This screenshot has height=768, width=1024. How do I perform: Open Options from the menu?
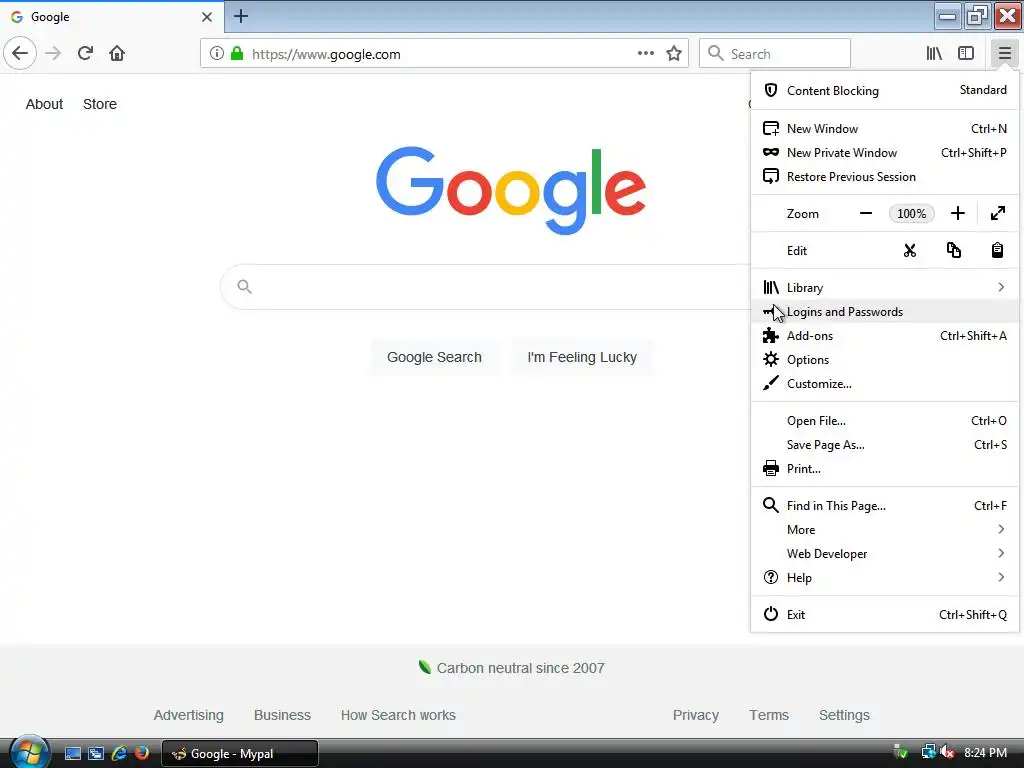tap(885, 360)
